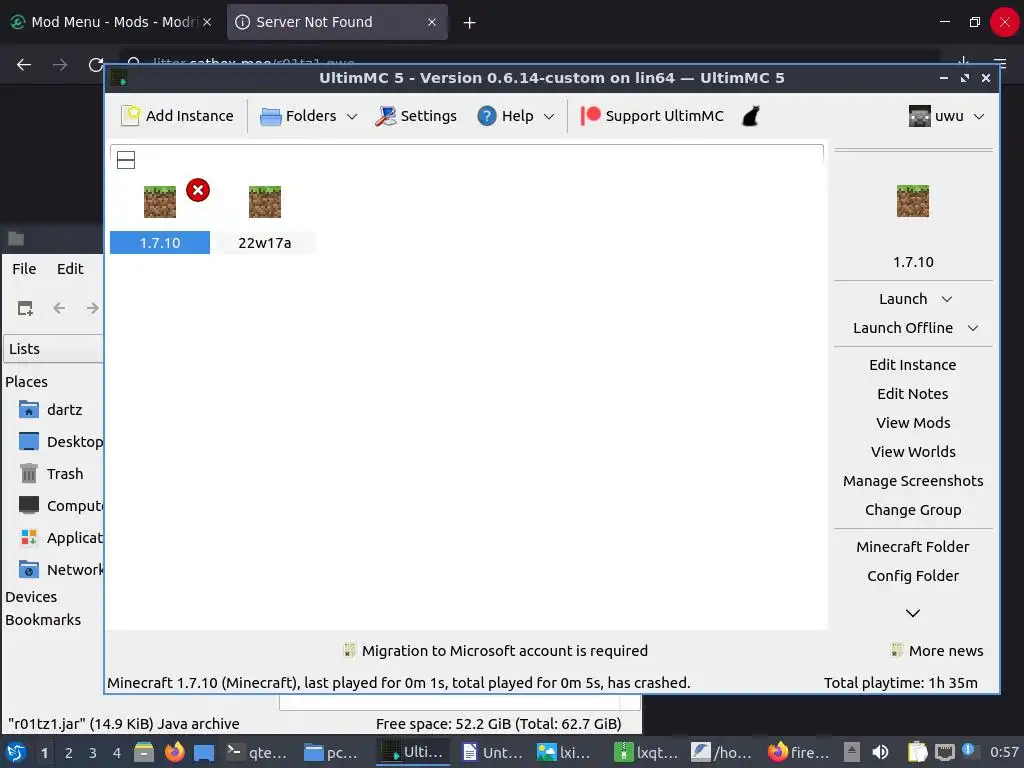Close the Mod Menu browser tab
1024x768 pixels.
tap(207, 22)
